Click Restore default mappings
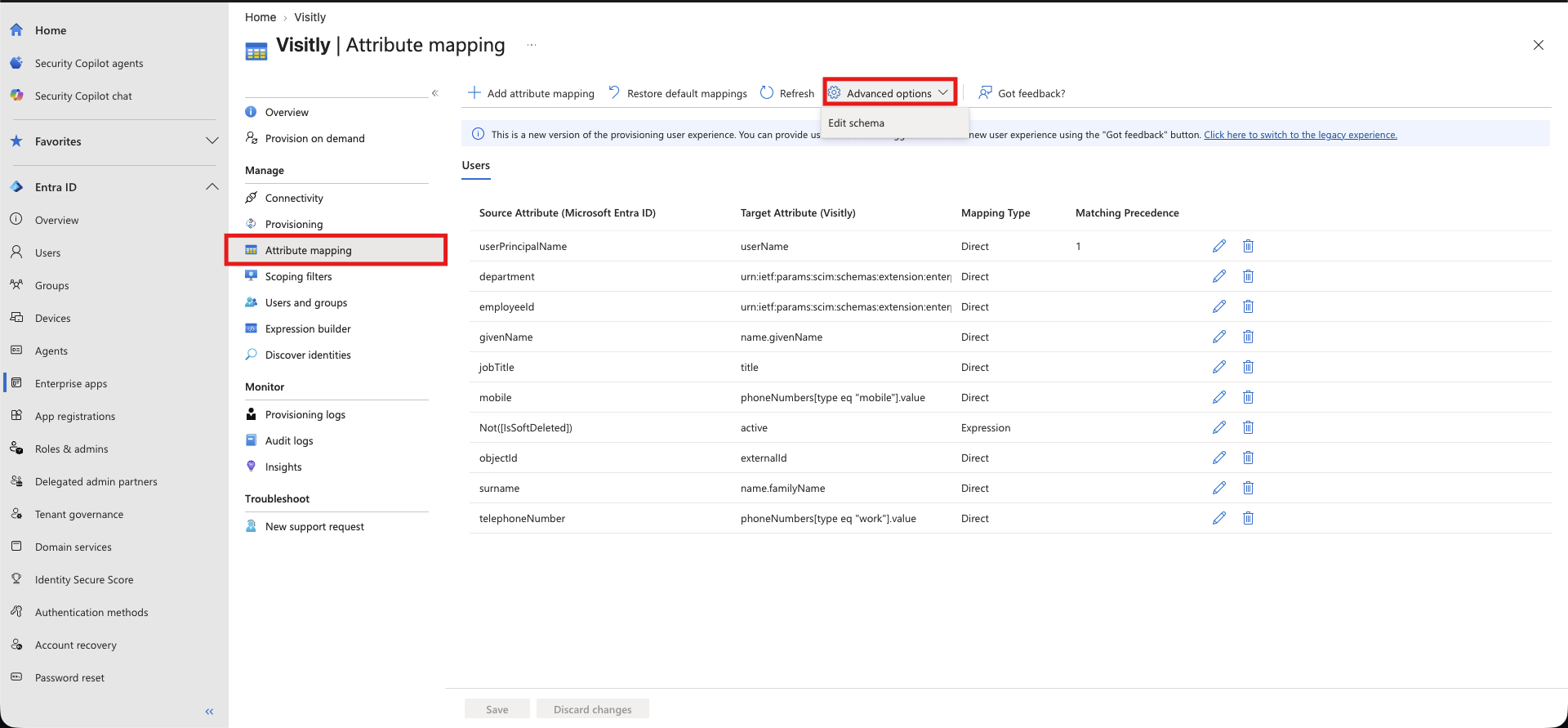1568x728 pixels. coord(678,93)
